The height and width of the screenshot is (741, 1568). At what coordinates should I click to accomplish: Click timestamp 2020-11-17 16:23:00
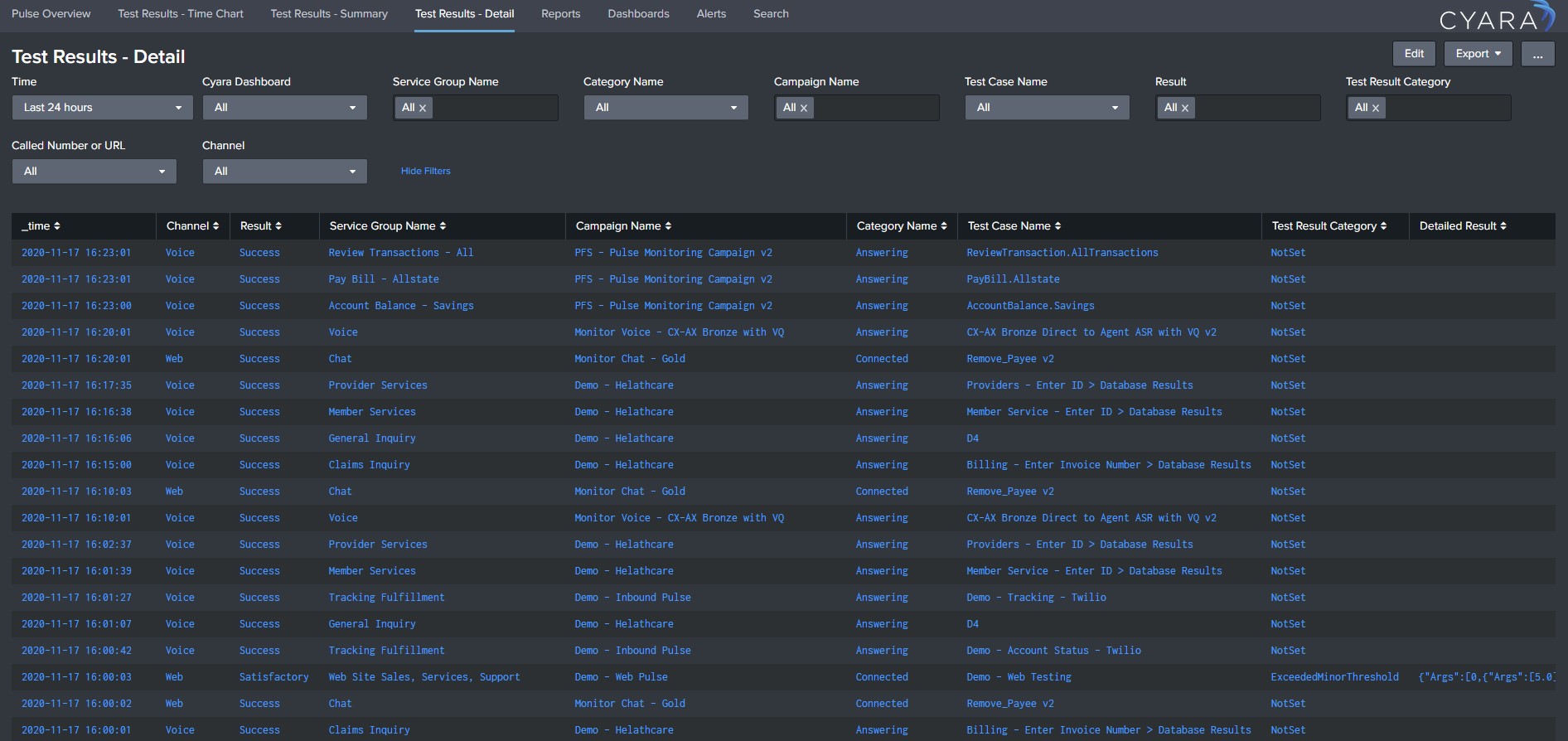click(x=76, y=306)
